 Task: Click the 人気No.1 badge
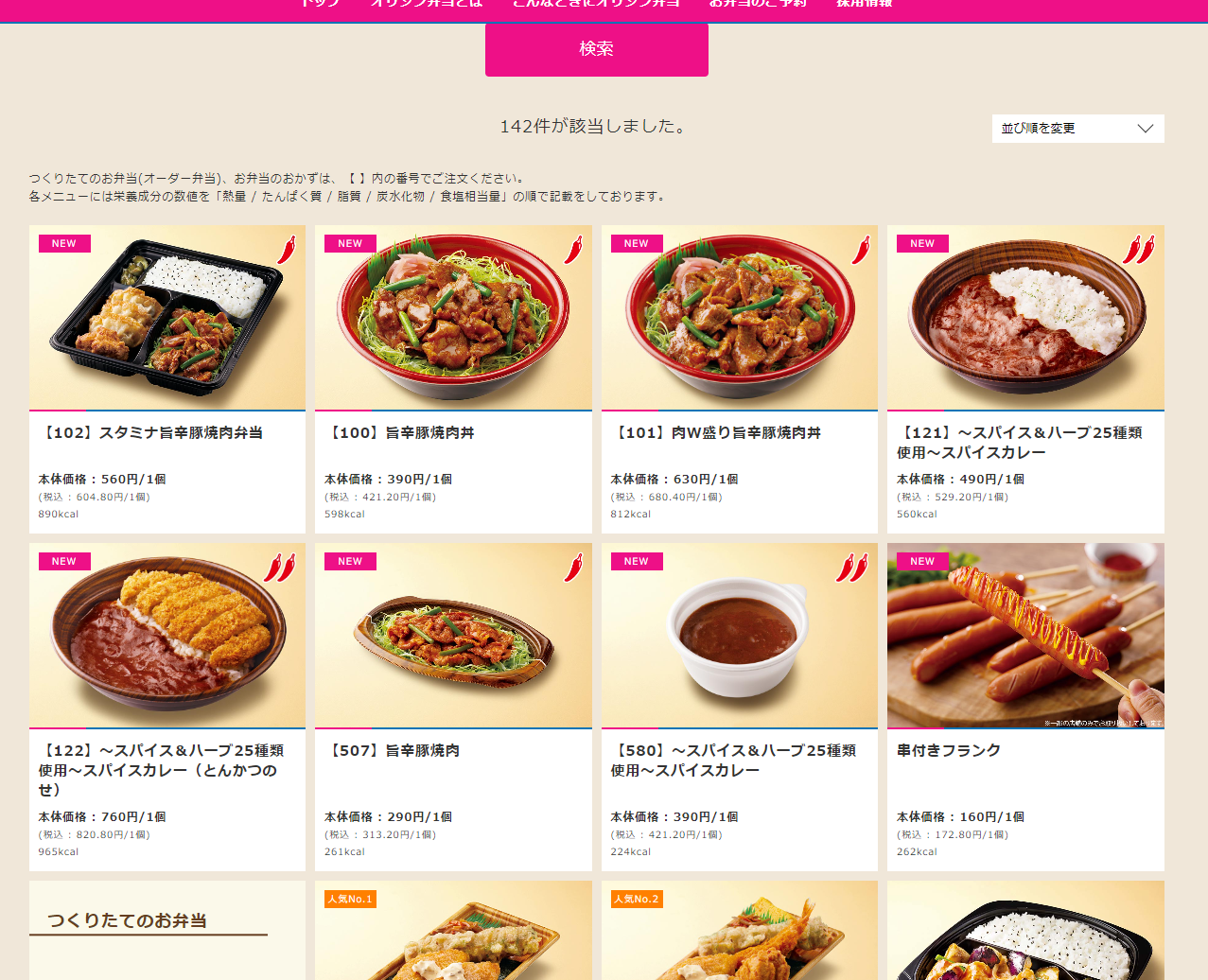click(350, 899)
